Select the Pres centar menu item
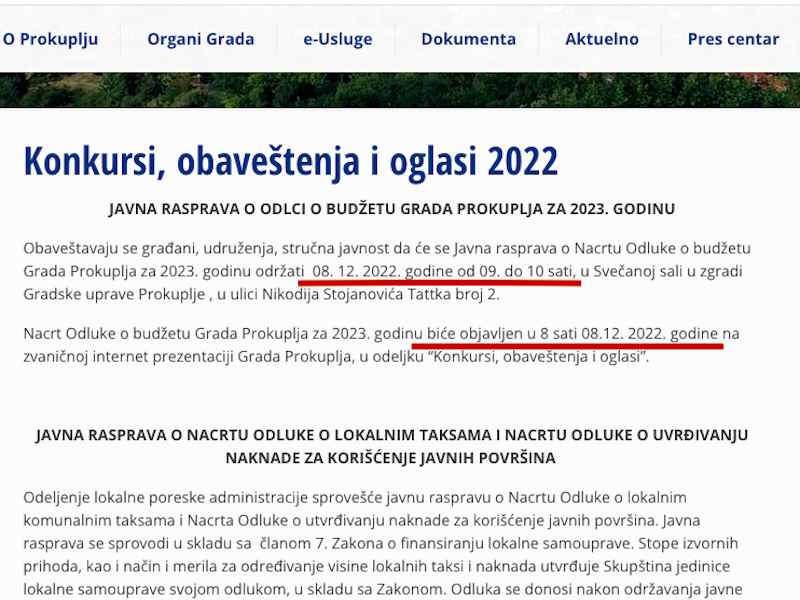The image size is (800, 600). (731, 39)
